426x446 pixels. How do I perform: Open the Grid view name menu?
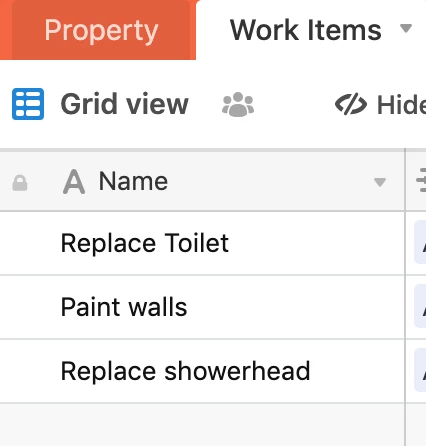tap(125, 104)
